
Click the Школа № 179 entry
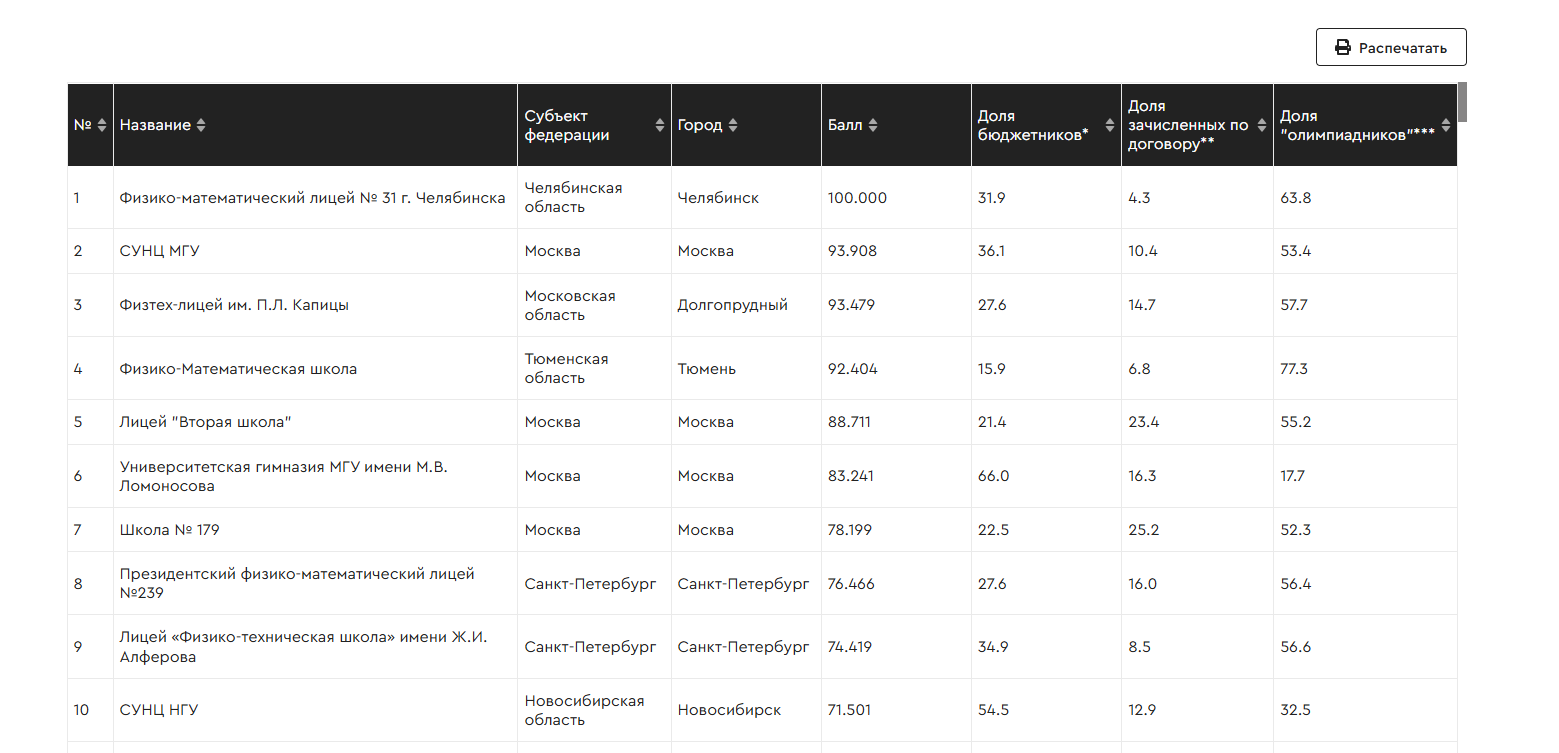(x=169, y=530)
